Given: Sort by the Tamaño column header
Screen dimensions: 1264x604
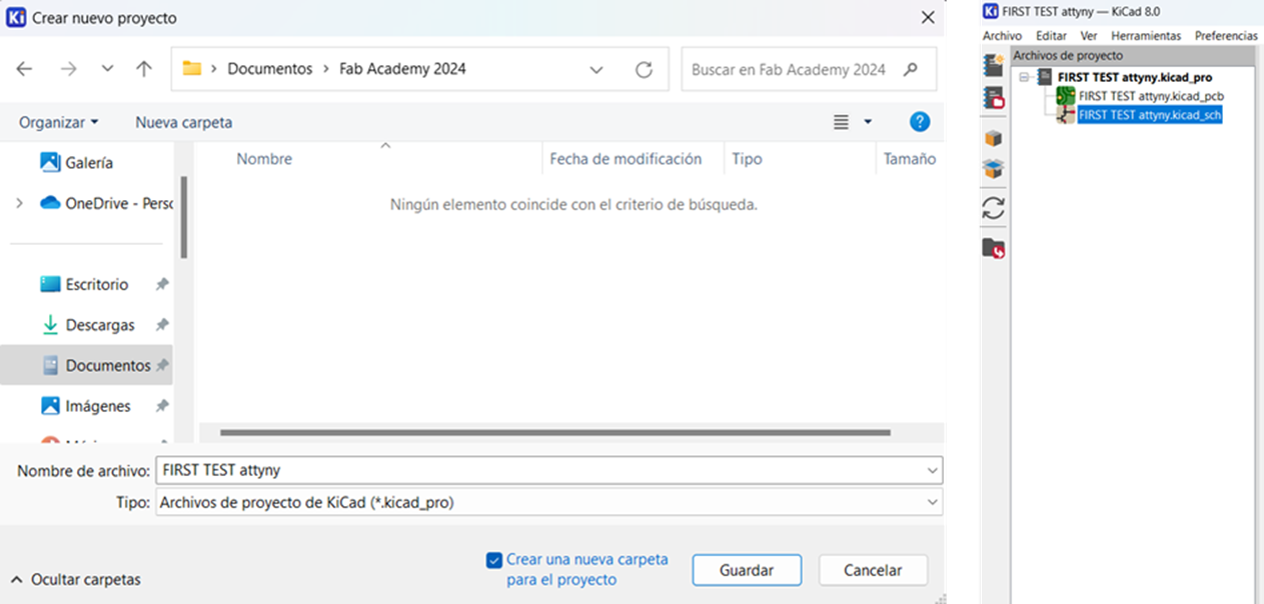Looking at the screenshot, I should click(910, 159).
